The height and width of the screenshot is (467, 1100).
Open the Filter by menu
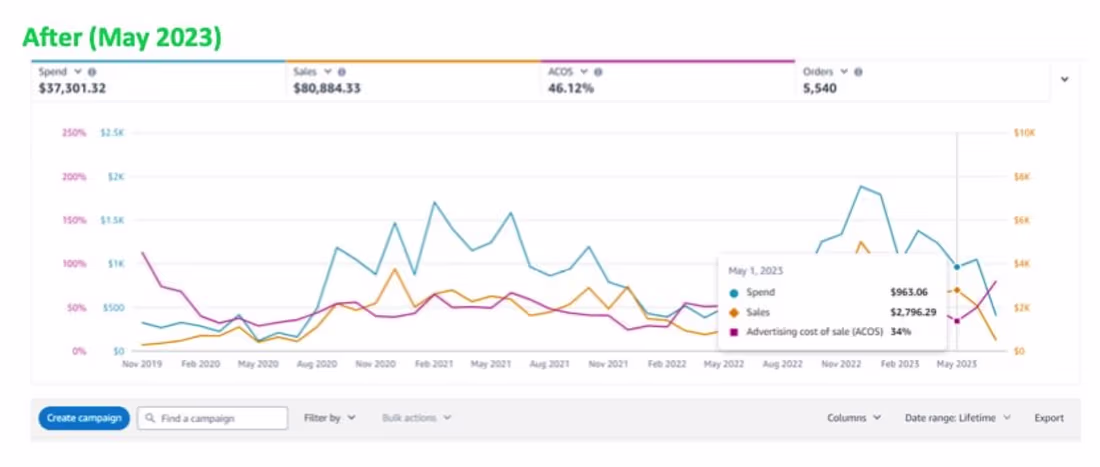(329, 418)
